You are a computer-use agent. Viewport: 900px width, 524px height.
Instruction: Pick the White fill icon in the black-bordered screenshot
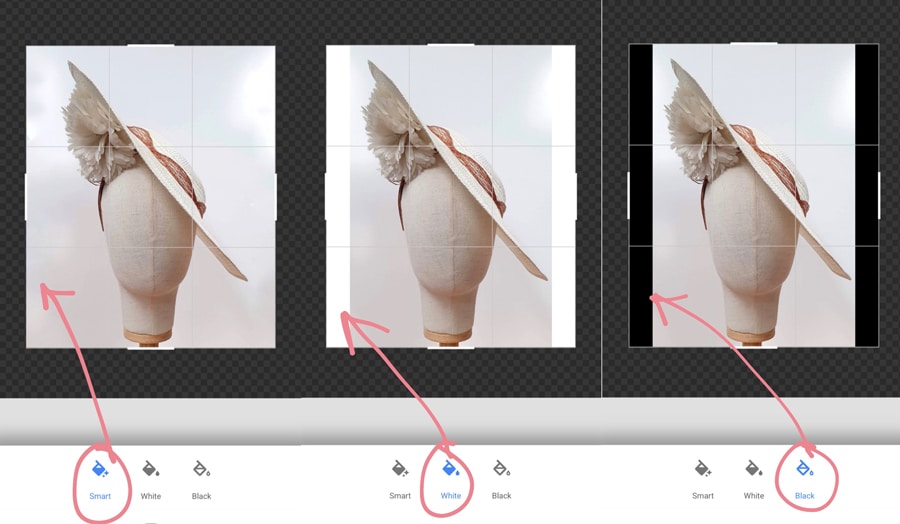[754, 469]
